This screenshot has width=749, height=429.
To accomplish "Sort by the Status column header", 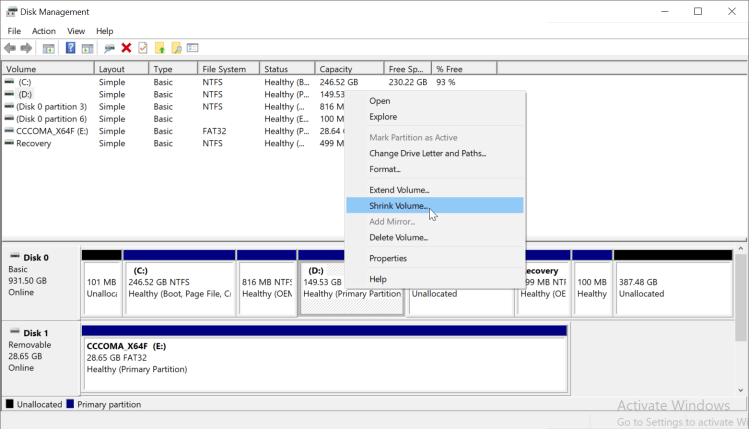I will [x=287, y=69].
